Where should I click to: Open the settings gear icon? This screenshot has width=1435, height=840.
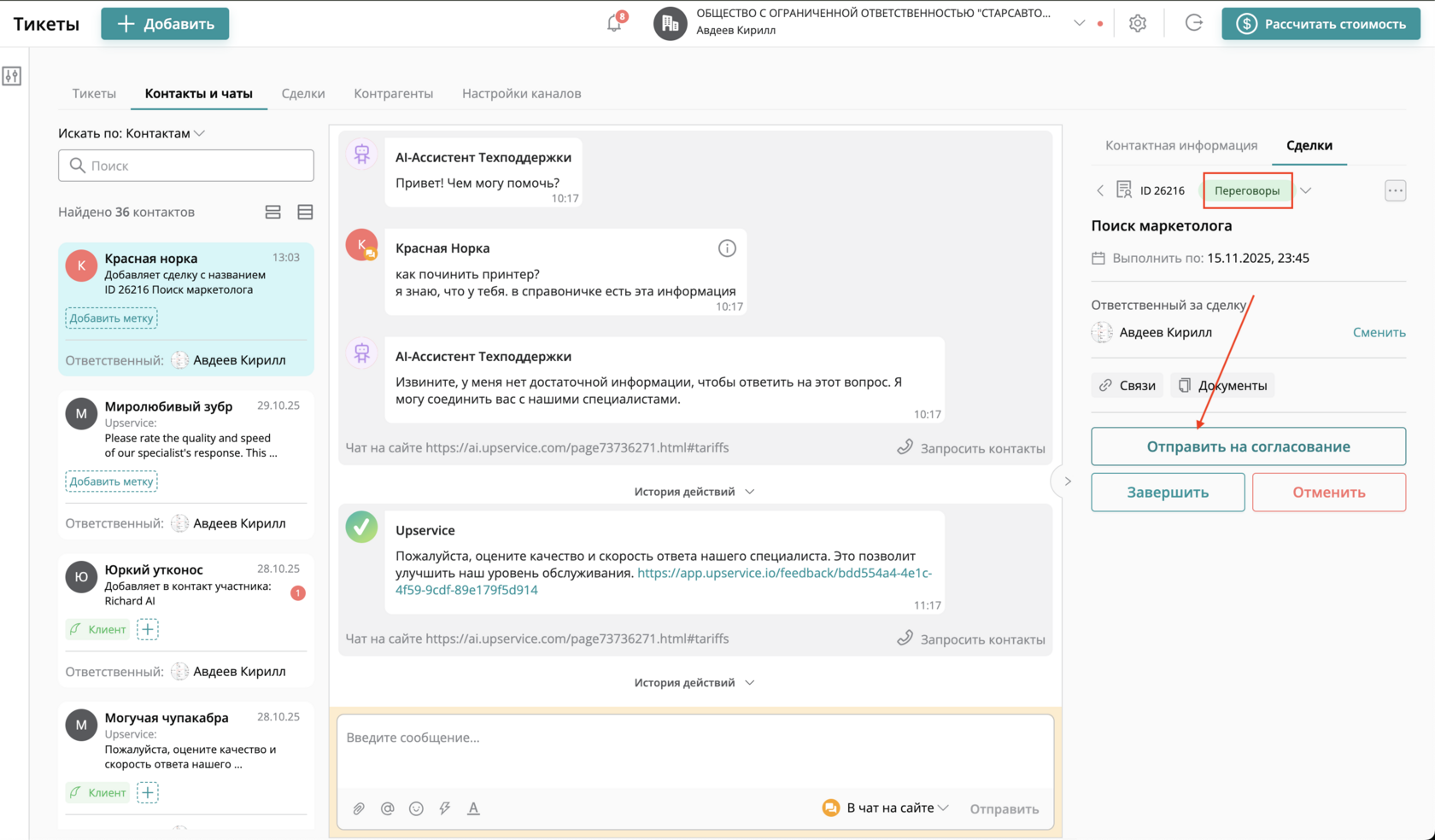(1138, 23)
